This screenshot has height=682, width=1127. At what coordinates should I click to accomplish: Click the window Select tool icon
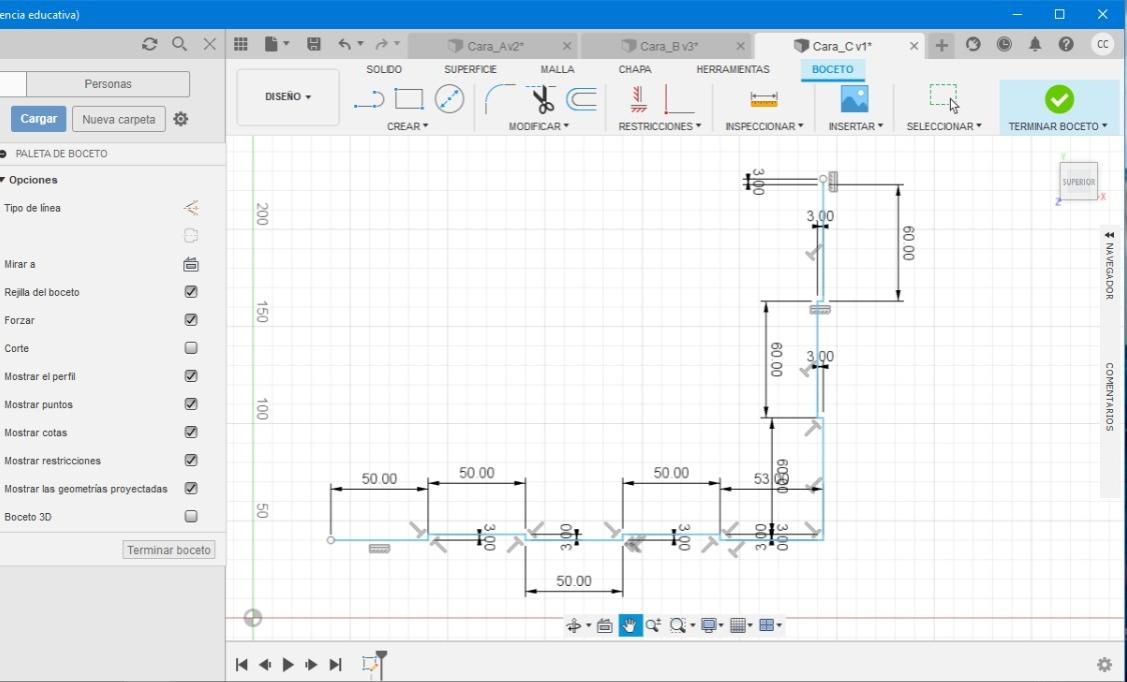click(944, 98)
